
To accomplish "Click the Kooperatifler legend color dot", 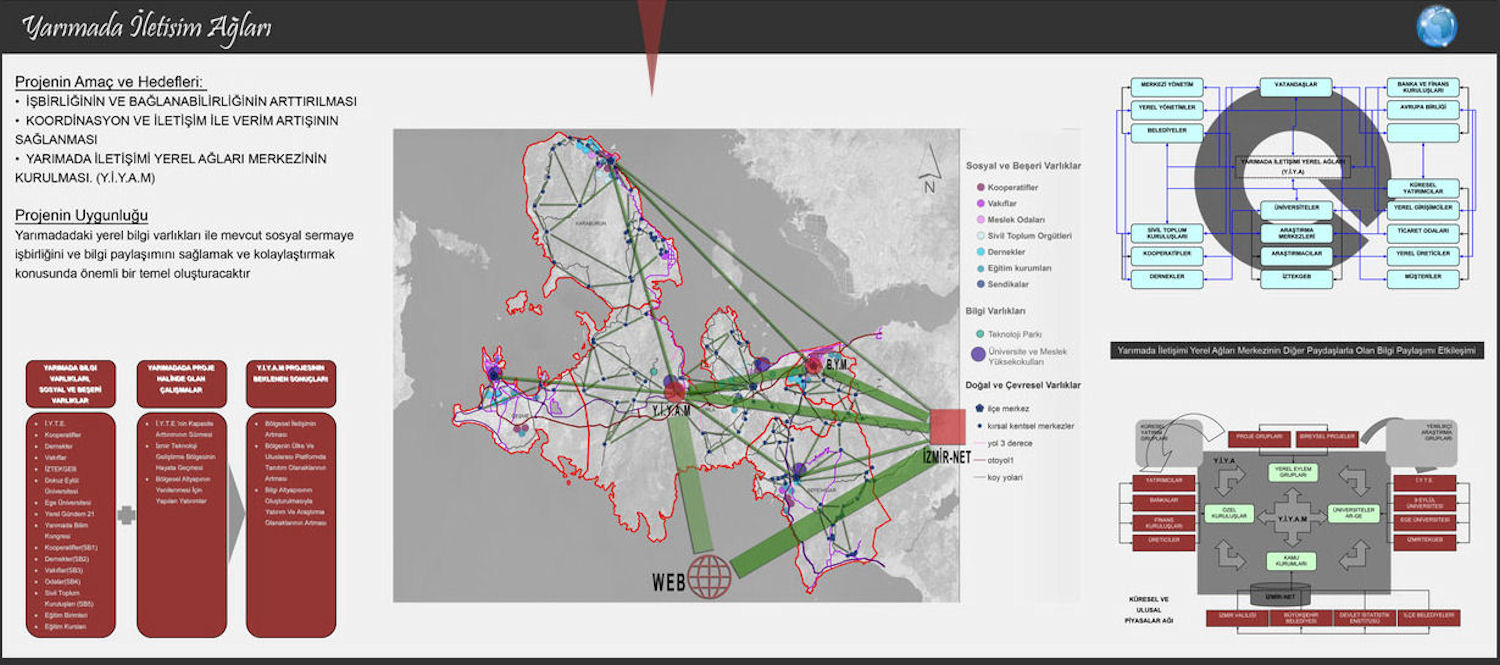I will (979, 187).
